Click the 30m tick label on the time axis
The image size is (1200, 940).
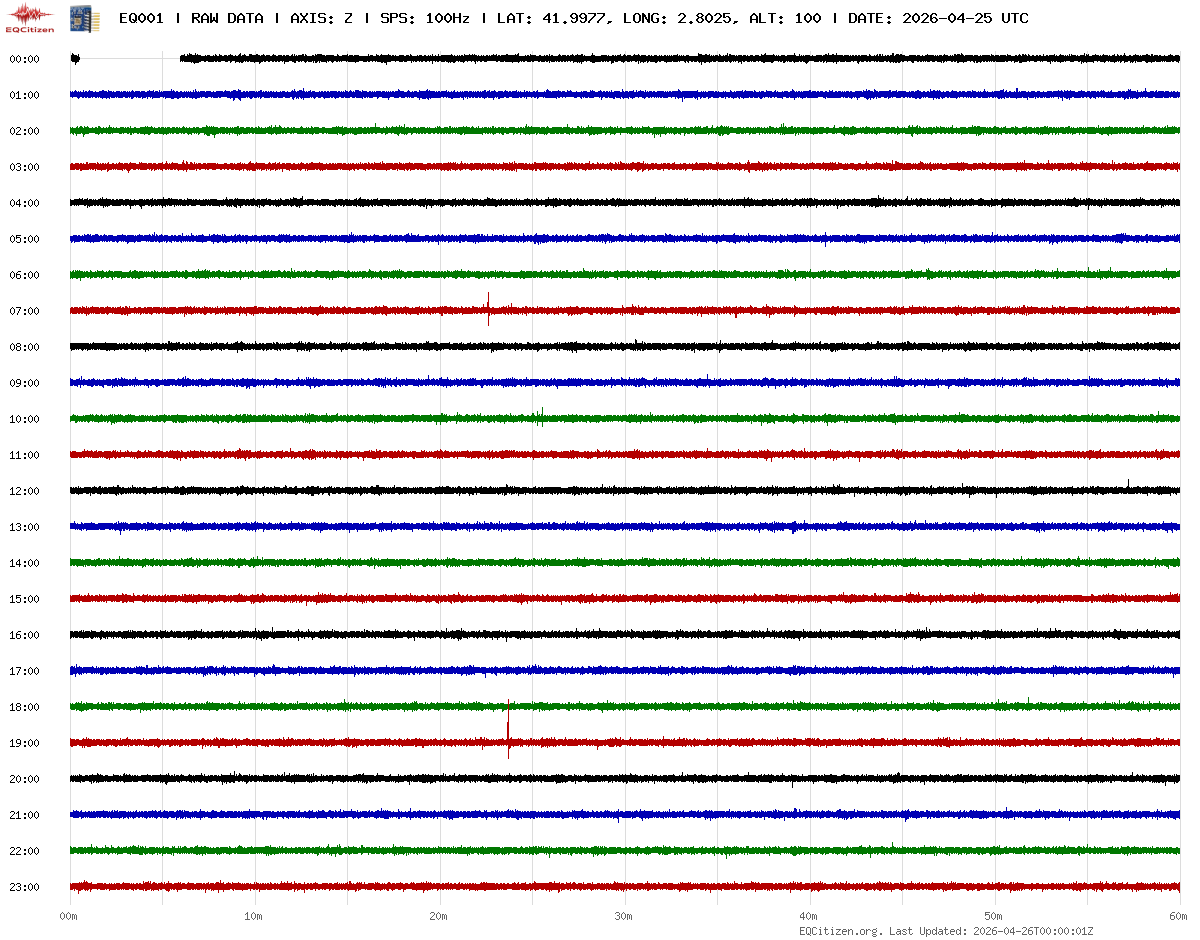click(x=624, y=916)
